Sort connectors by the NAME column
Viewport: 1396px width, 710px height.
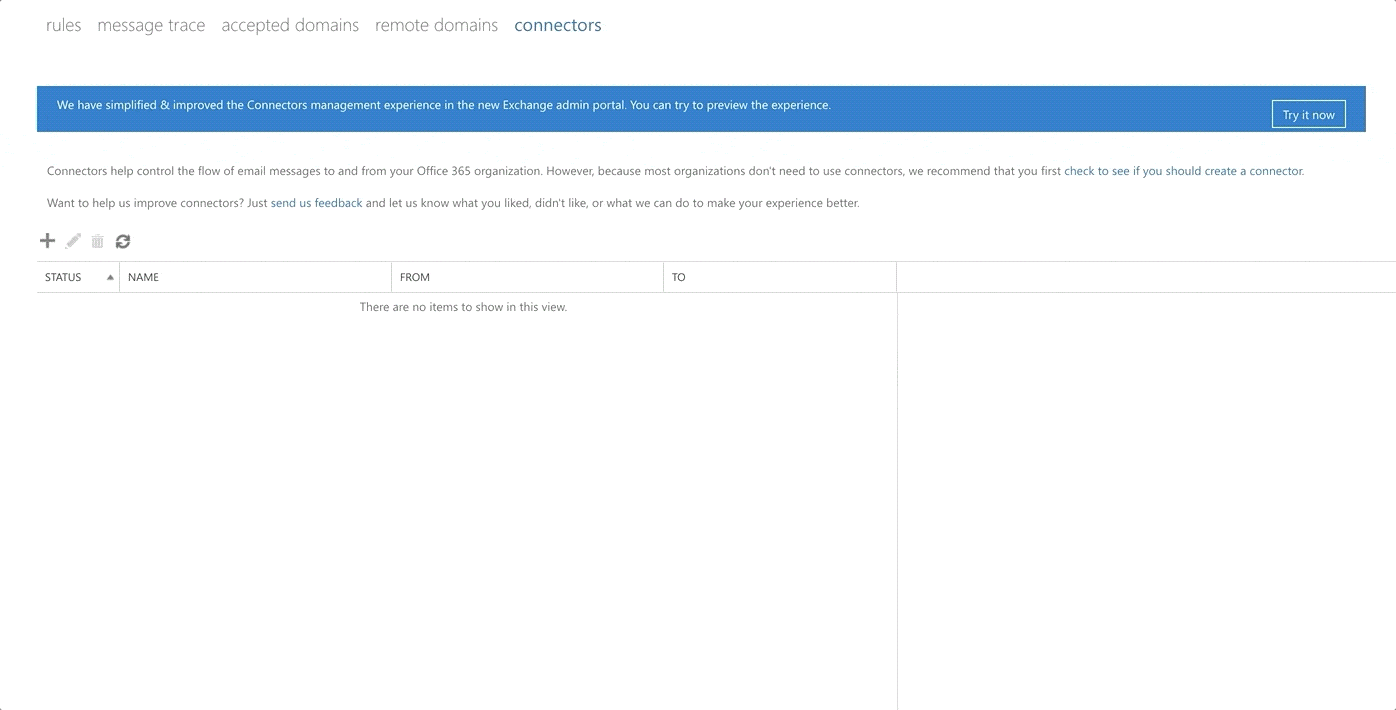143,277
